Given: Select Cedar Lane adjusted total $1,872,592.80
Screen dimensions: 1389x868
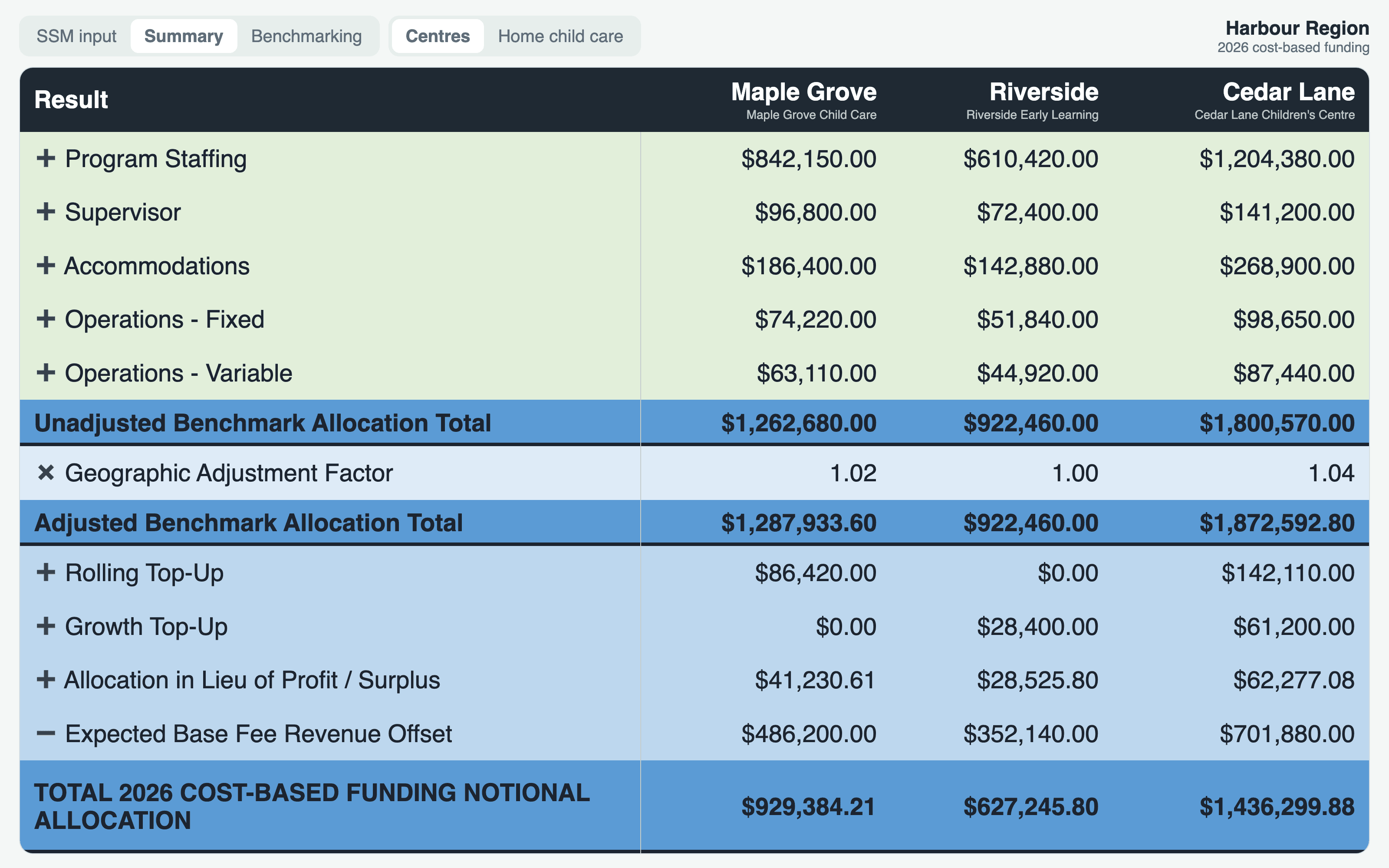Looking at the screenshot, I should (1277, 523).
